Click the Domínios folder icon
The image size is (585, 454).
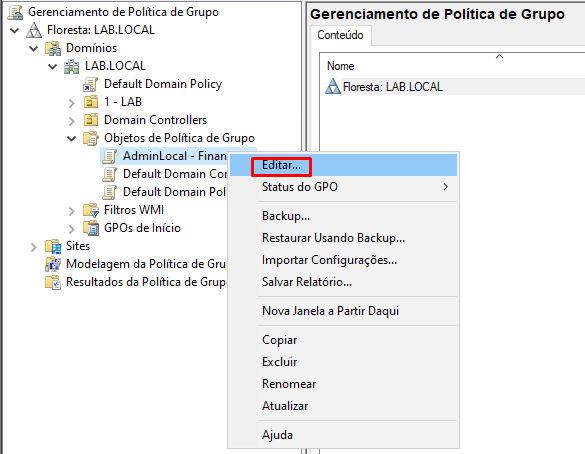[x=53, y=48]
